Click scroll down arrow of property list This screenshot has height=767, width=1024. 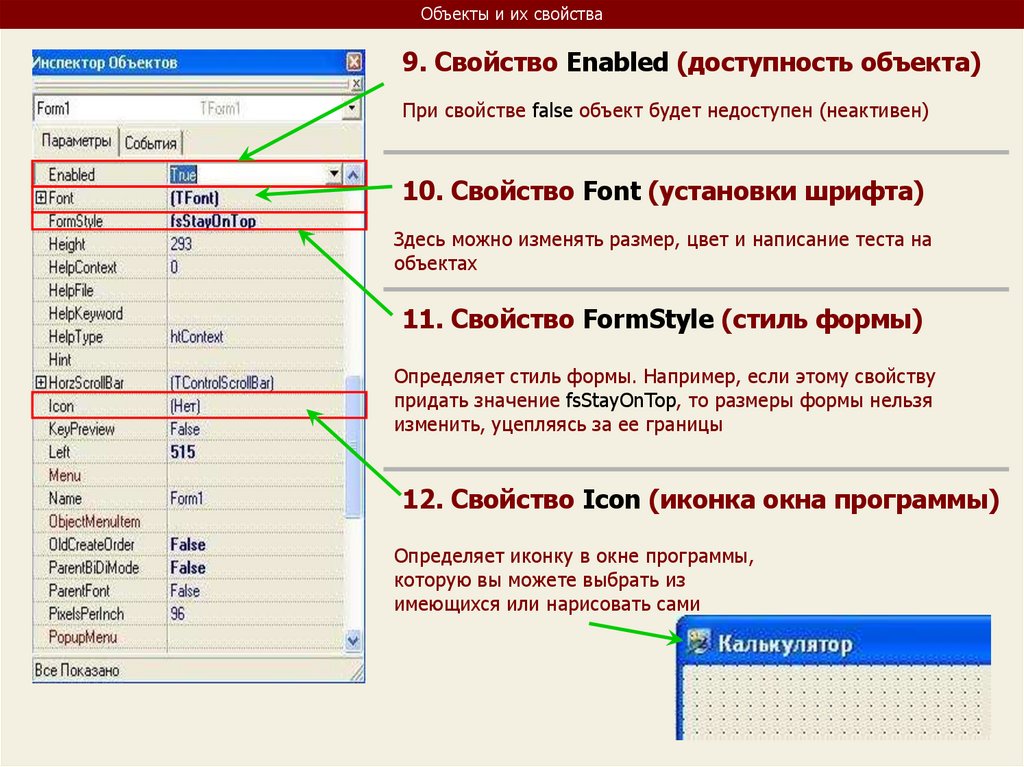353,640
